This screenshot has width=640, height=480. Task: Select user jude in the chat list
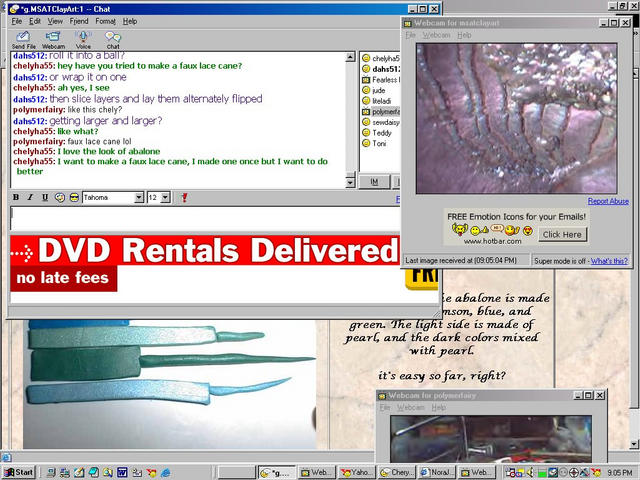pyautogui.click(x=373, y=90)
